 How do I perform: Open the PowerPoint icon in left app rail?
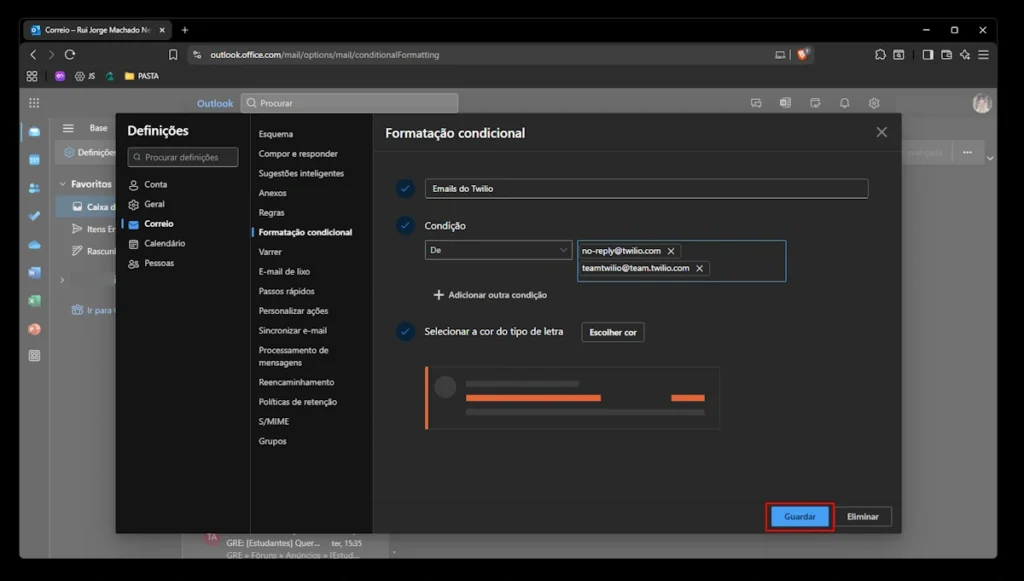34,329
